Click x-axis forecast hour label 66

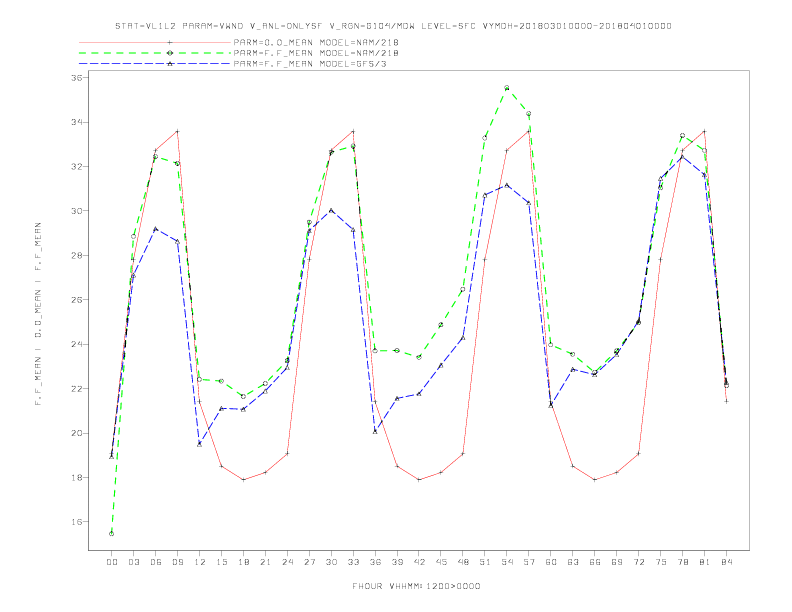(x=595, y=562)
